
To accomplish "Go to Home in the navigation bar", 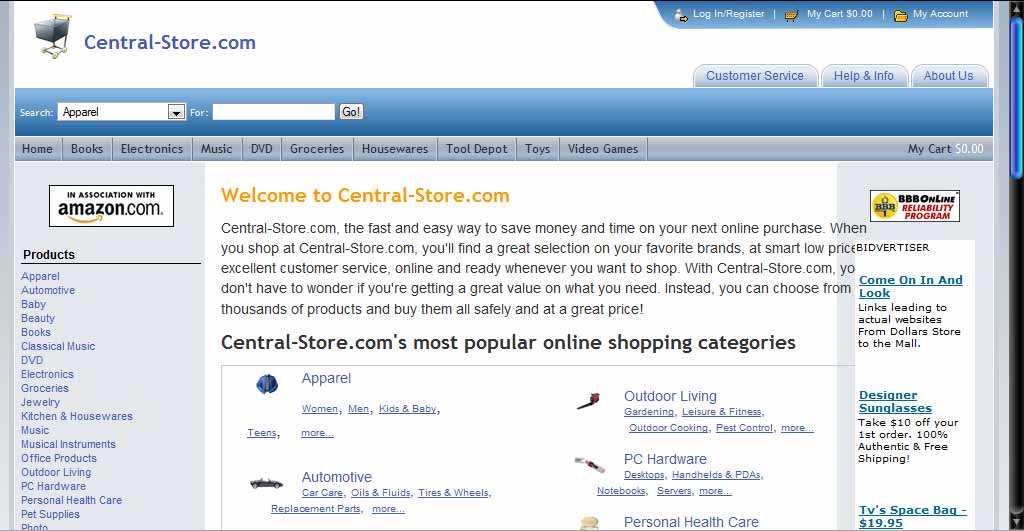I will click(37, 149).
